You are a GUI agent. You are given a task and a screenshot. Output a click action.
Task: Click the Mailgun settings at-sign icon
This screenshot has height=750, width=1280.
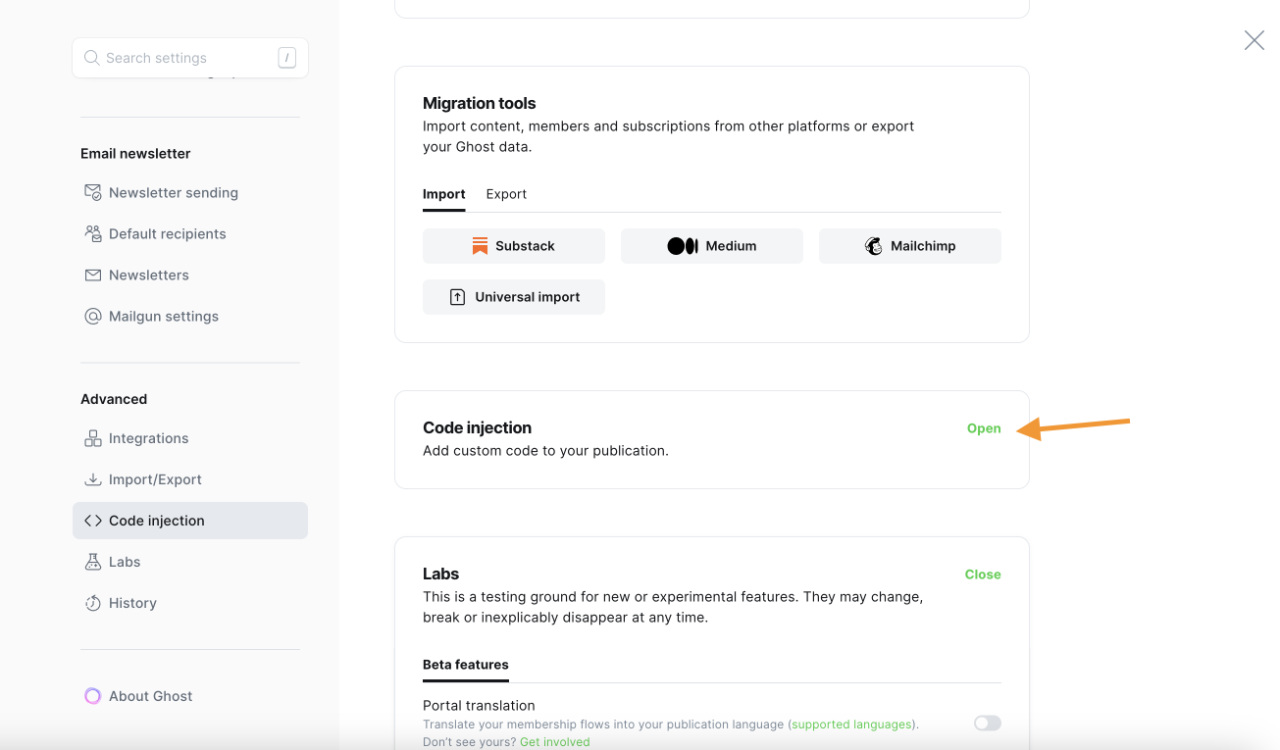[93, 316]
